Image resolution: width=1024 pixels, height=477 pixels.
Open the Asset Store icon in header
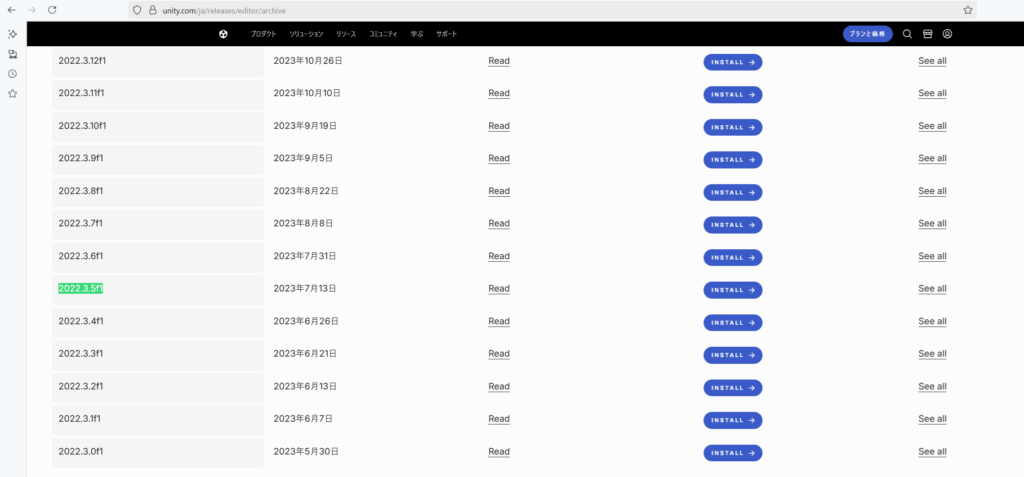click(927, 34)
